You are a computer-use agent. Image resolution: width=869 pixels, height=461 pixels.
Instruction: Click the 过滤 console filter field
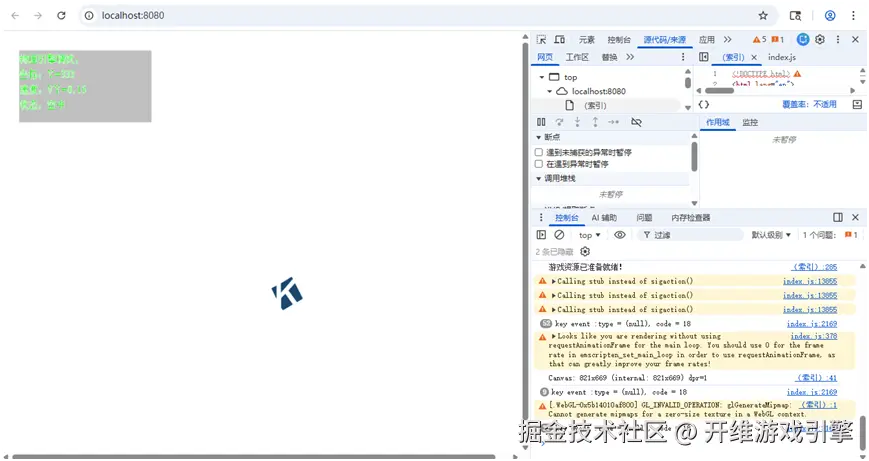point(691,235)
